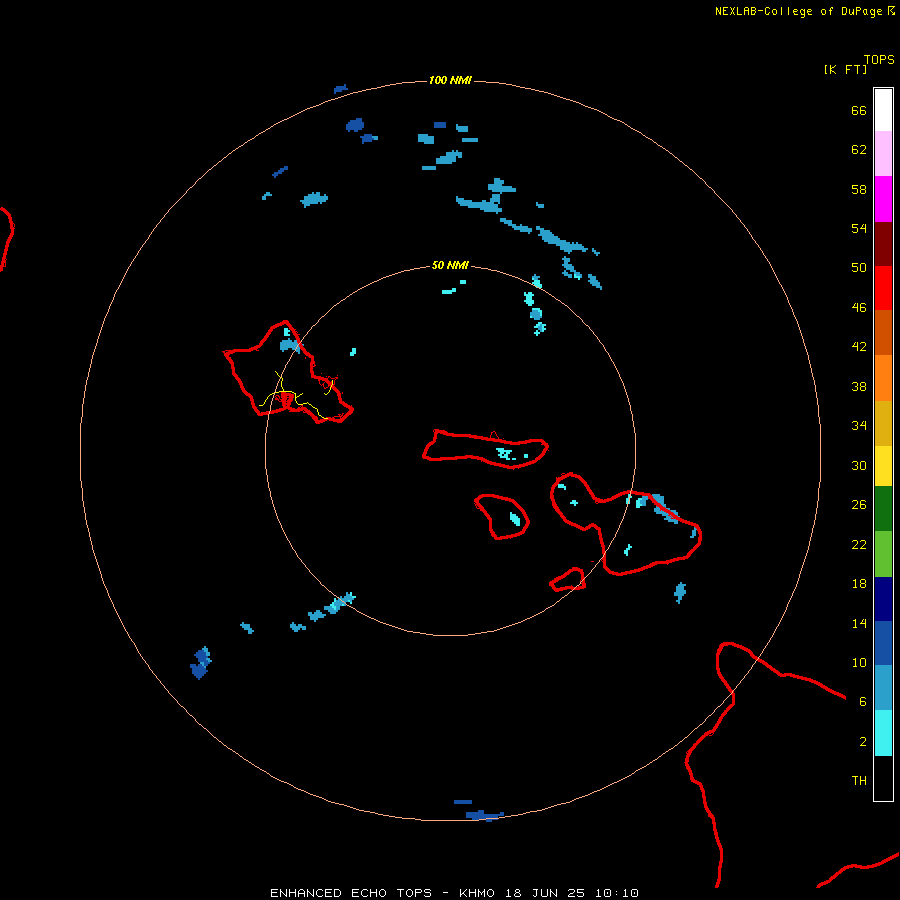
Task: Click the Kahoolawe island outline
Action: coord(568,580)
